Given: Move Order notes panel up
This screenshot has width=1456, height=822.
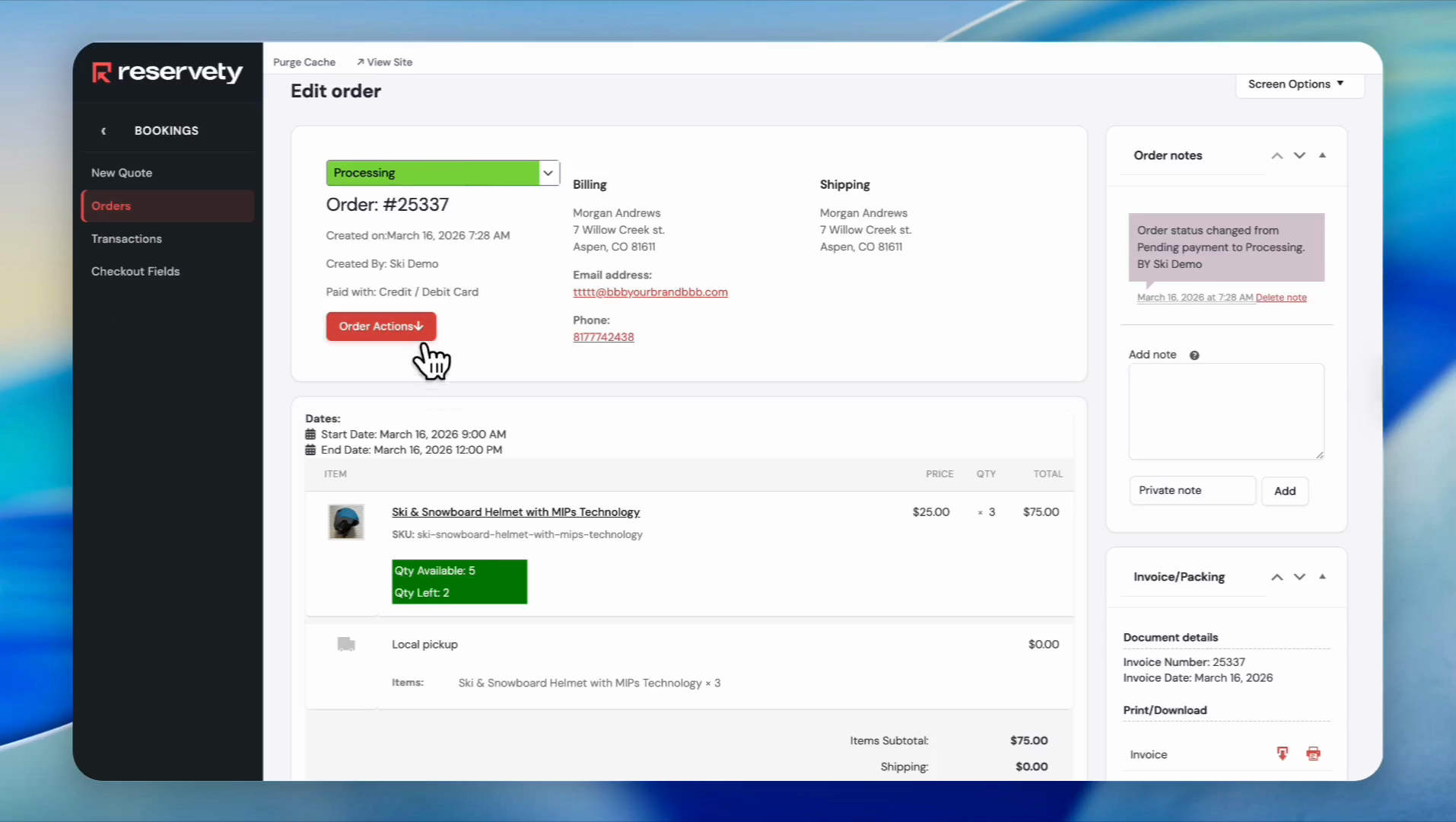Looking at the screenshot, I should coord(1277,156).
